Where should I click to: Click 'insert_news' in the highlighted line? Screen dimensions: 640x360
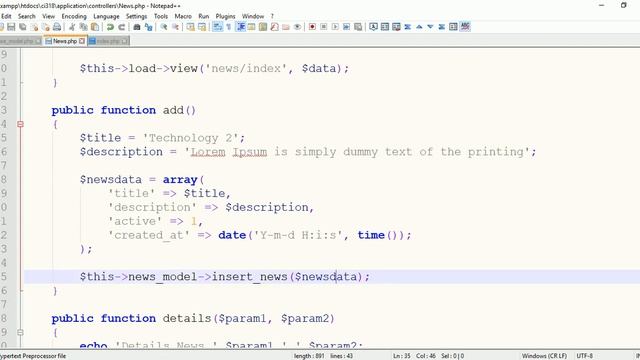click(249, 277)
